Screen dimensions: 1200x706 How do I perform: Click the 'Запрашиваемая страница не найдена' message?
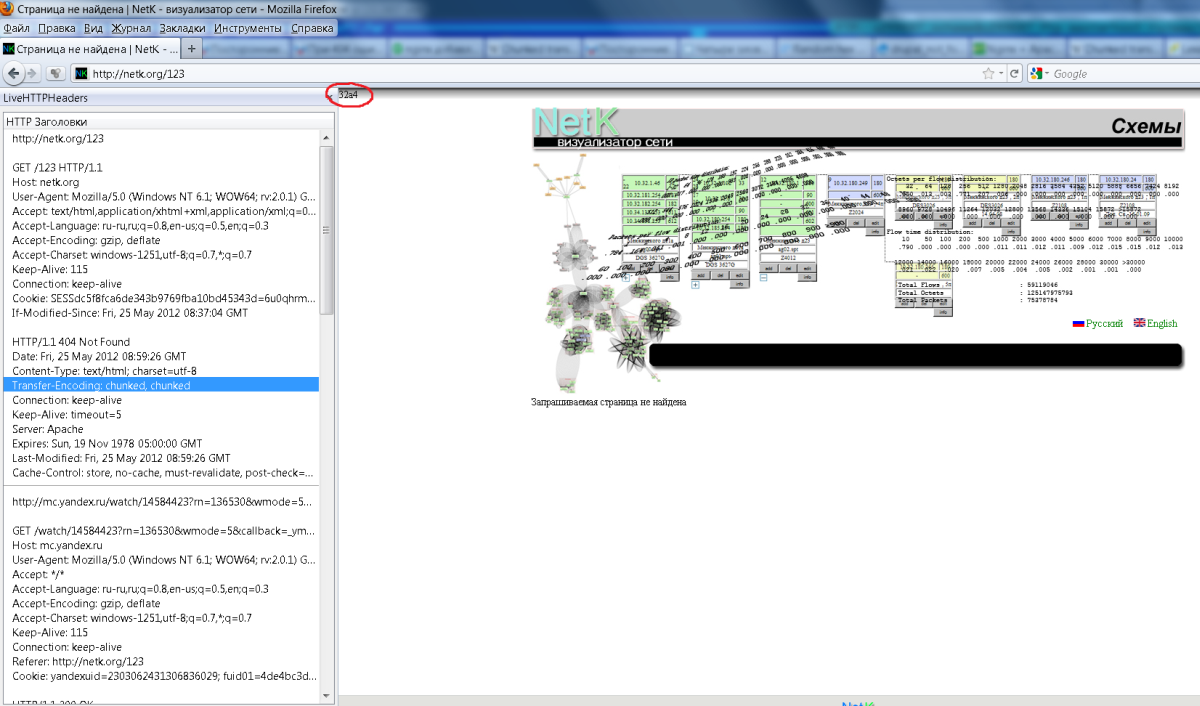click(x=608, y=402)
